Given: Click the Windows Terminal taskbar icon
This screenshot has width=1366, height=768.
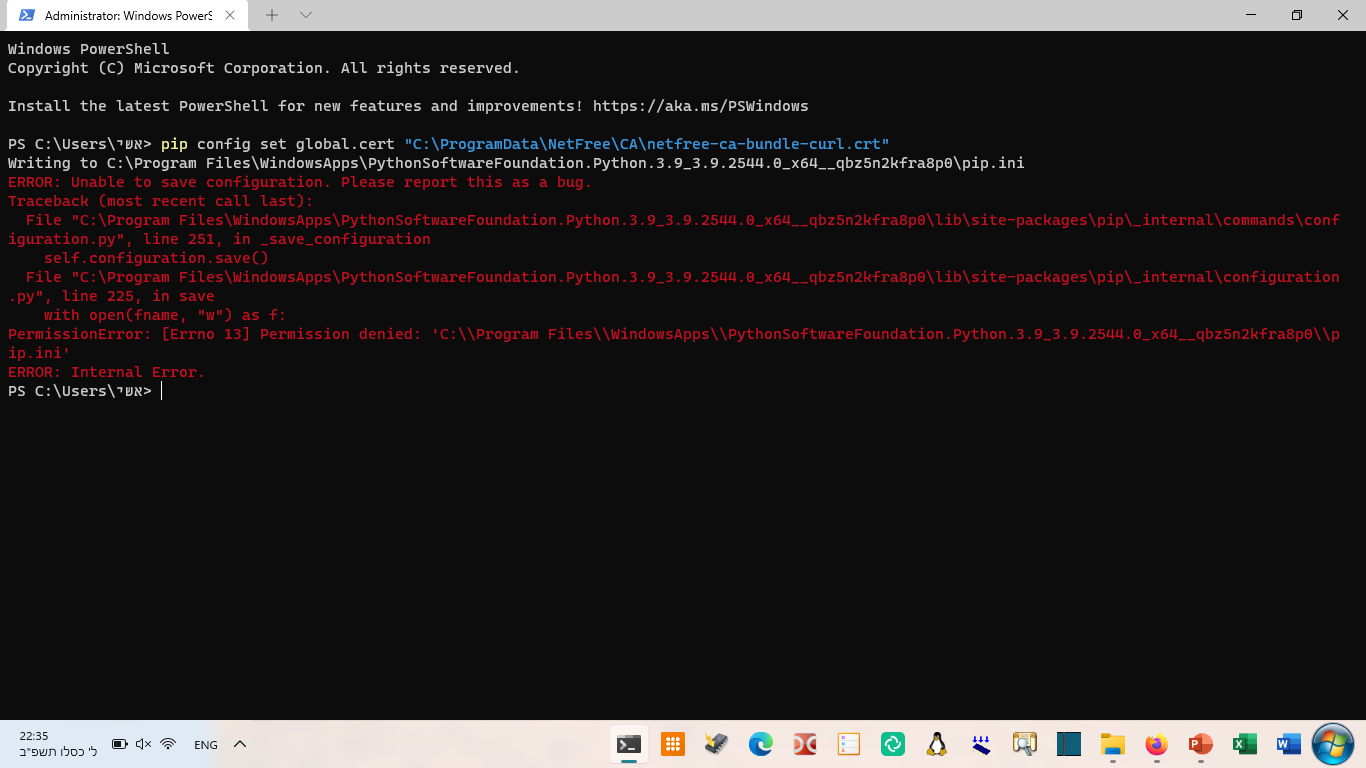Looking at the screenshot, I should pos(629,744).
